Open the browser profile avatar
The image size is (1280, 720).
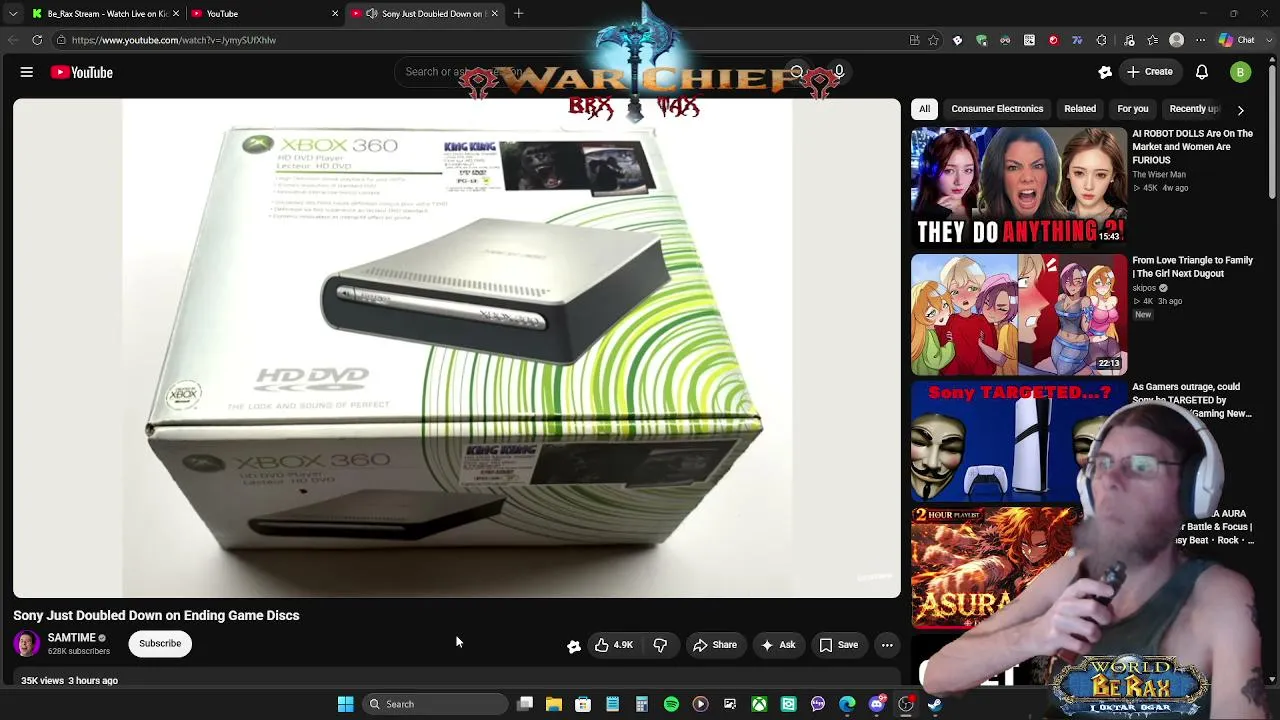[1177, 40]
